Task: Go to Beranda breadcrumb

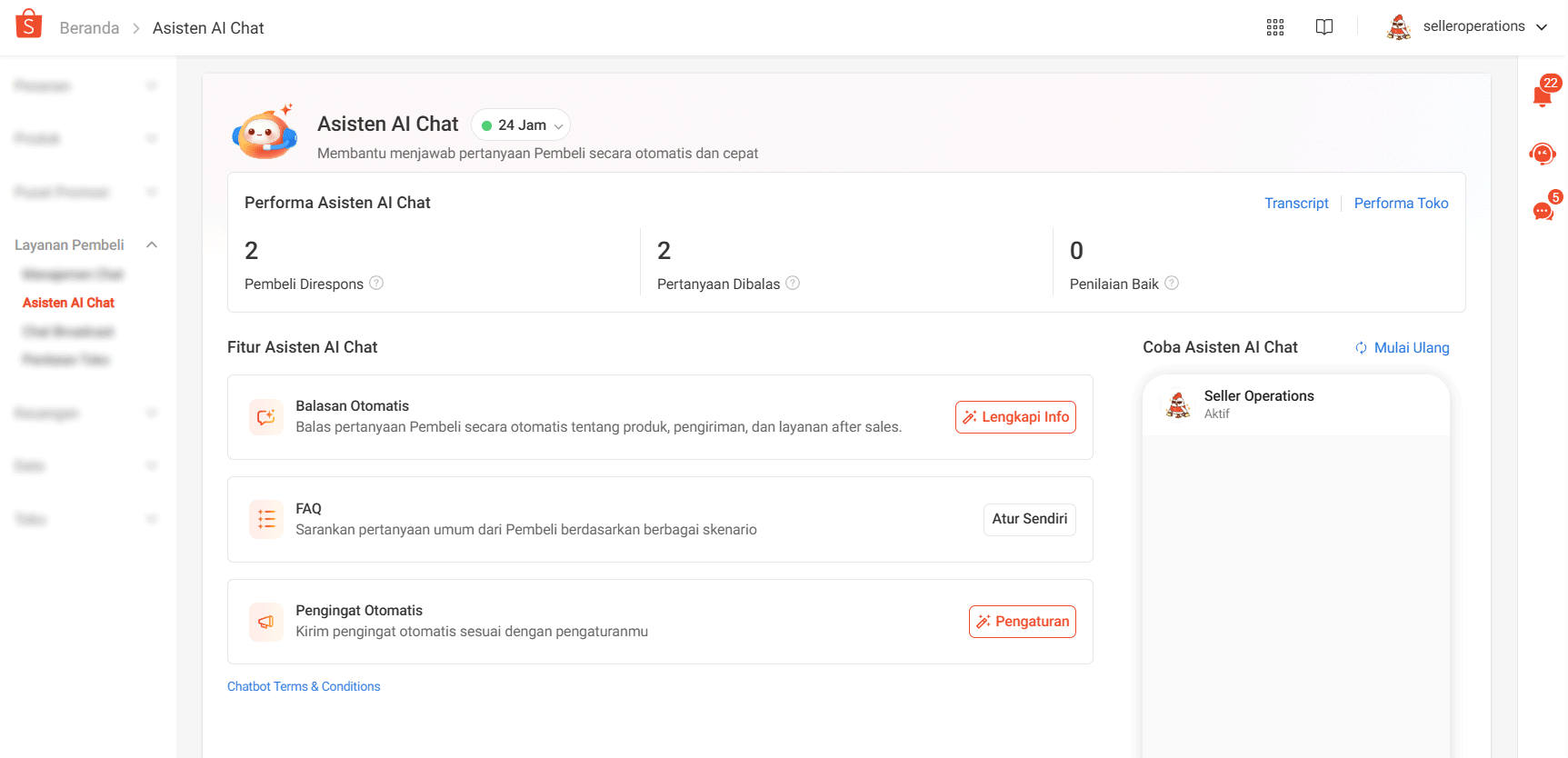Action: pos(89,28)
